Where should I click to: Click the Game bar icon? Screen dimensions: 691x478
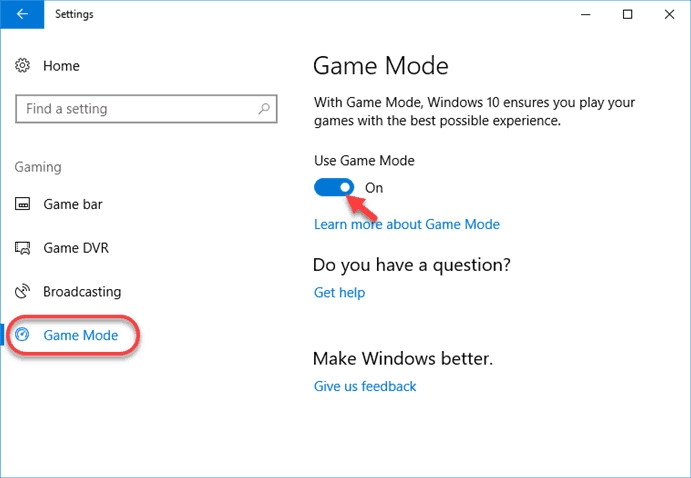pyautogui.click(x=23, y=205)
